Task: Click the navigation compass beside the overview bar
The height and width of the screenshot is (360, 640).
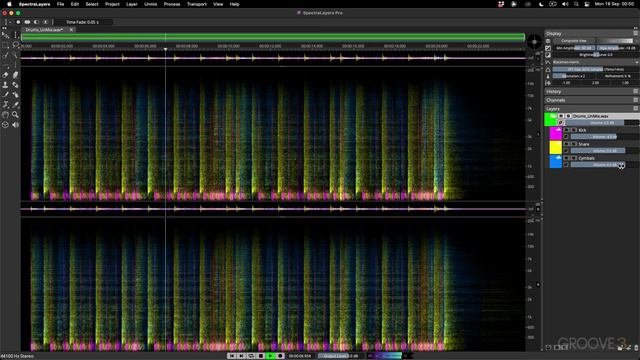Action: tap(534, 42)
